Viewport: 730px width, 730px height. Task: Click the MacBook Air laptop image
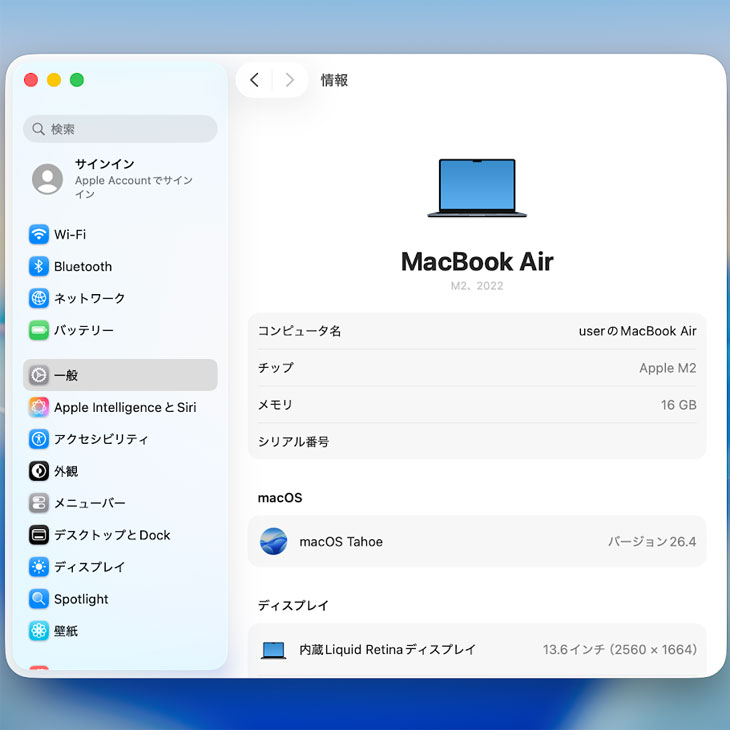[x=477, y=188]
